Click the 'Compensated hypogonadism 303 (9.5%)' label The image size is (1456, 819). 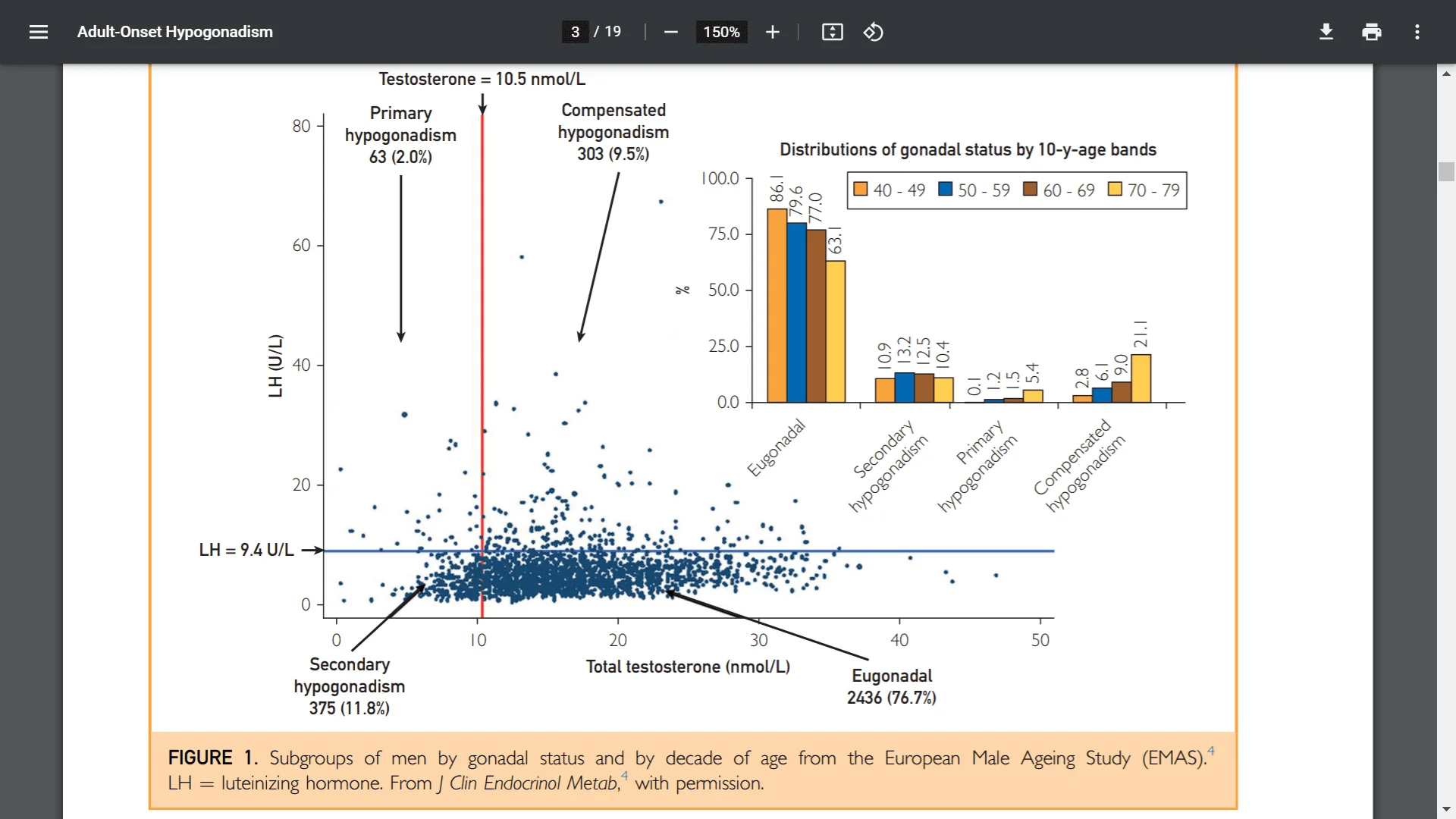click(x=613, y=132)
